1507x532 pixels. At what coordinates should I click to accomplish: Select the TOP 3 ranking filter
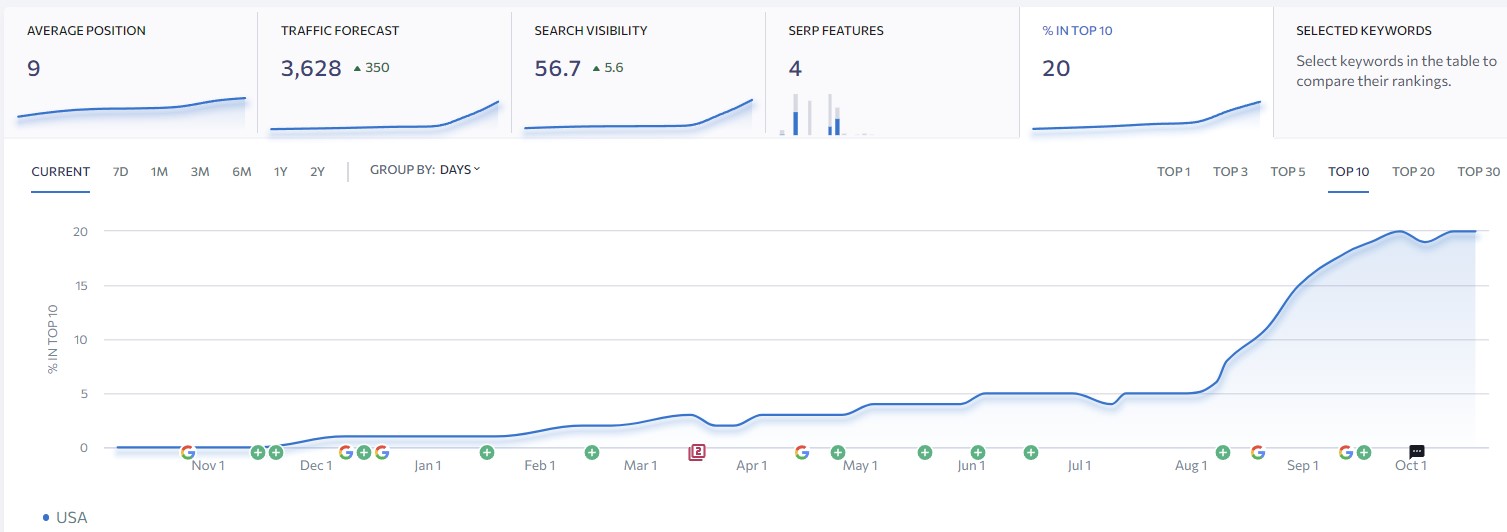(1230, 171)
